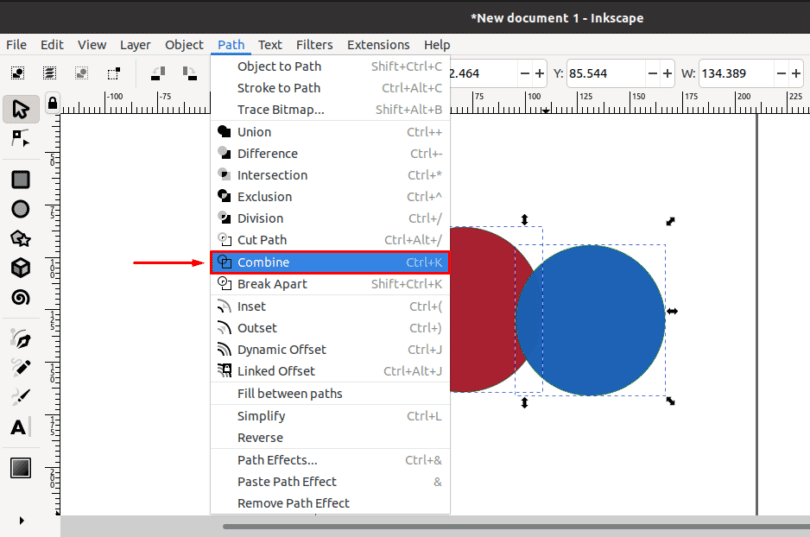Viewport: 810px width, 537px height.
Task: Click the horizontal canvas scrollbar
Action: click(516, 527)
